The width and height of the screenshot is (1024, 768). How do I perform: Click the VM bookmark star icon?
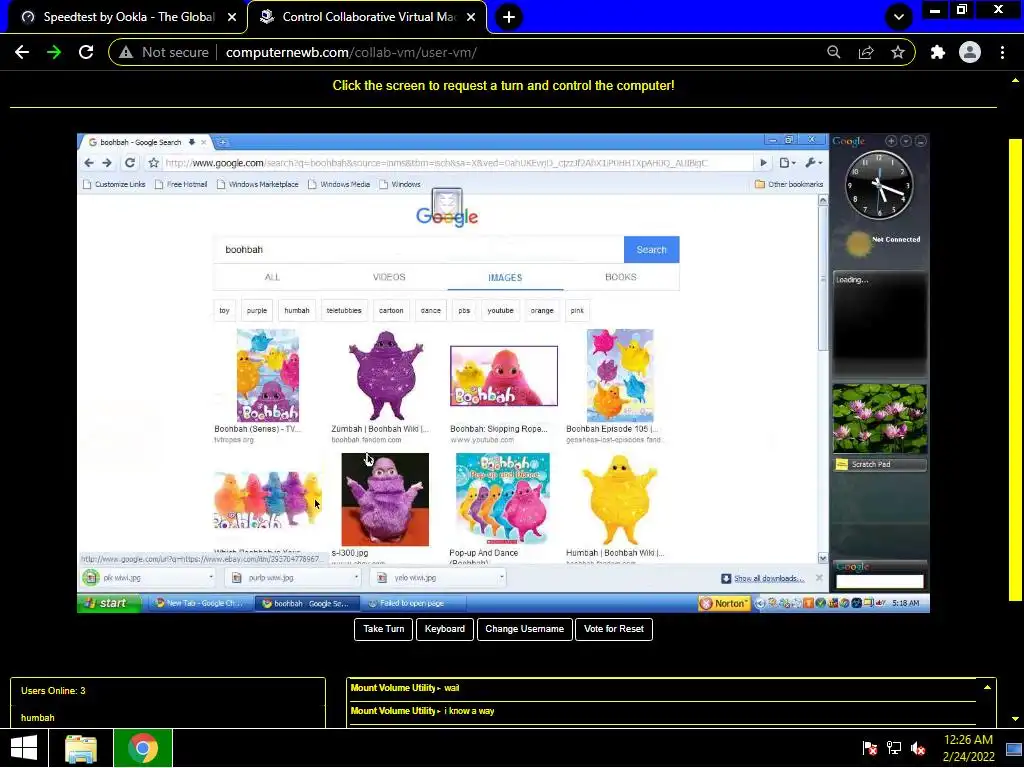[153, 163]
